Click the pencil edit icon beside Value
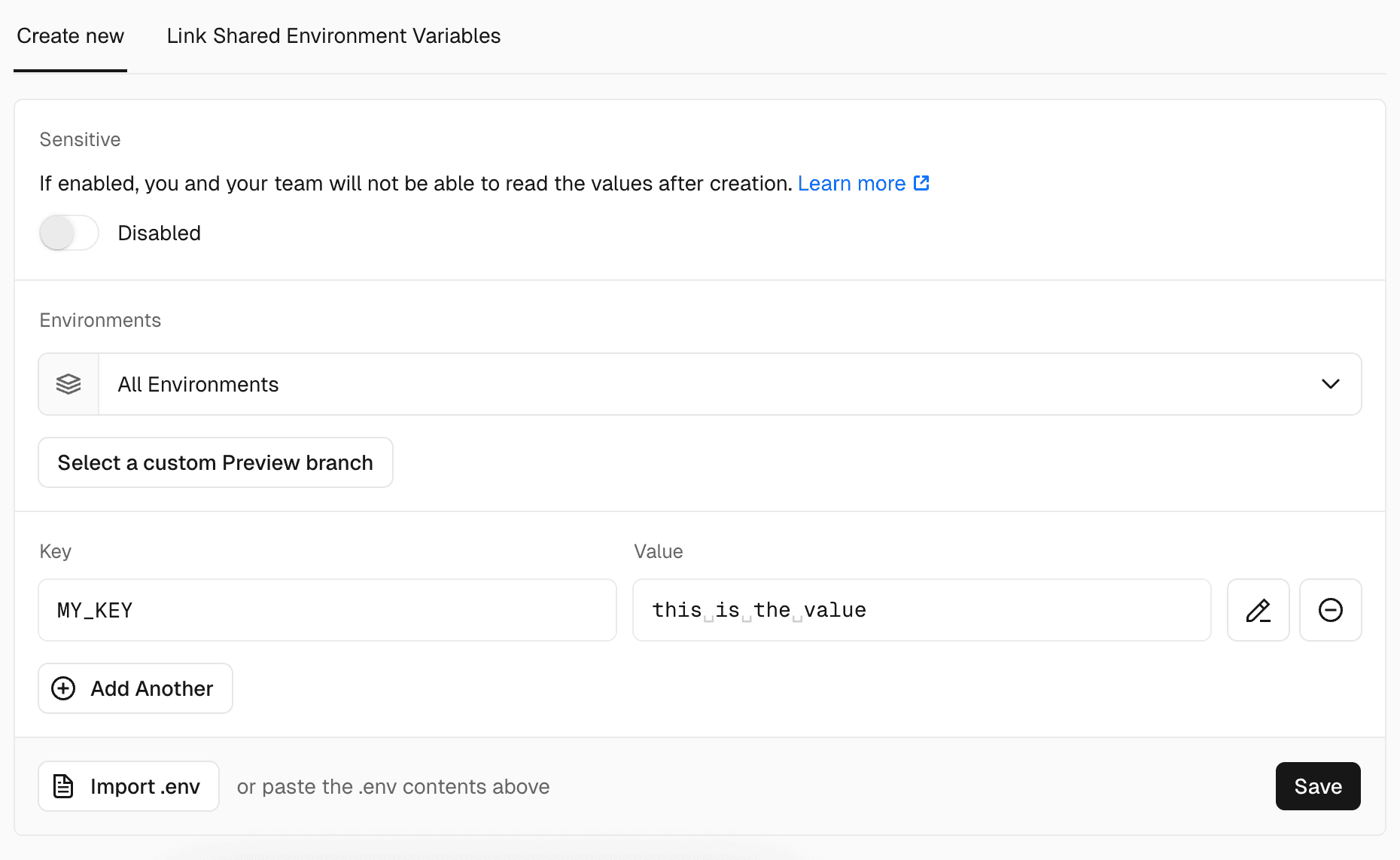The image size is (1400, 860). [1258, 610]
